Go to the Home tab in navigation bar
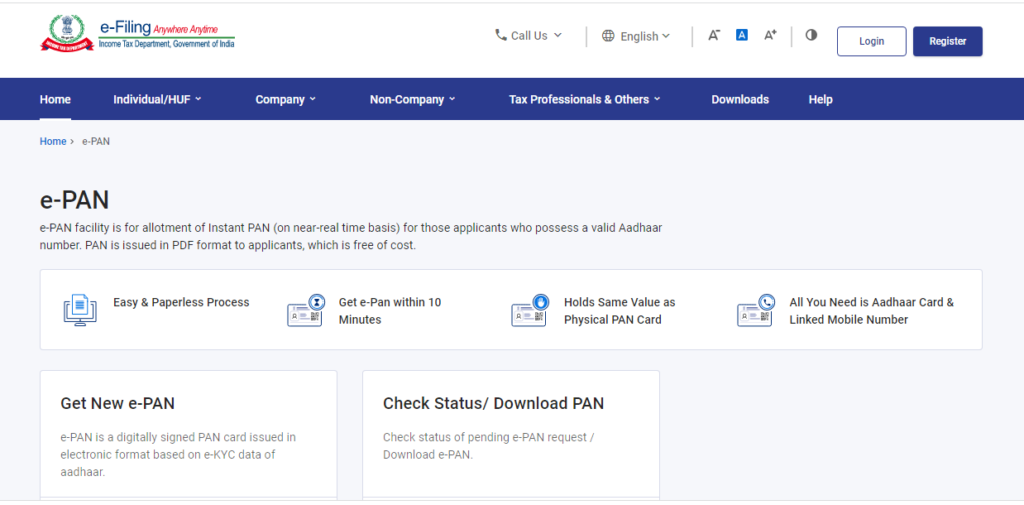 pyautogui.click(x=56, y=99)
